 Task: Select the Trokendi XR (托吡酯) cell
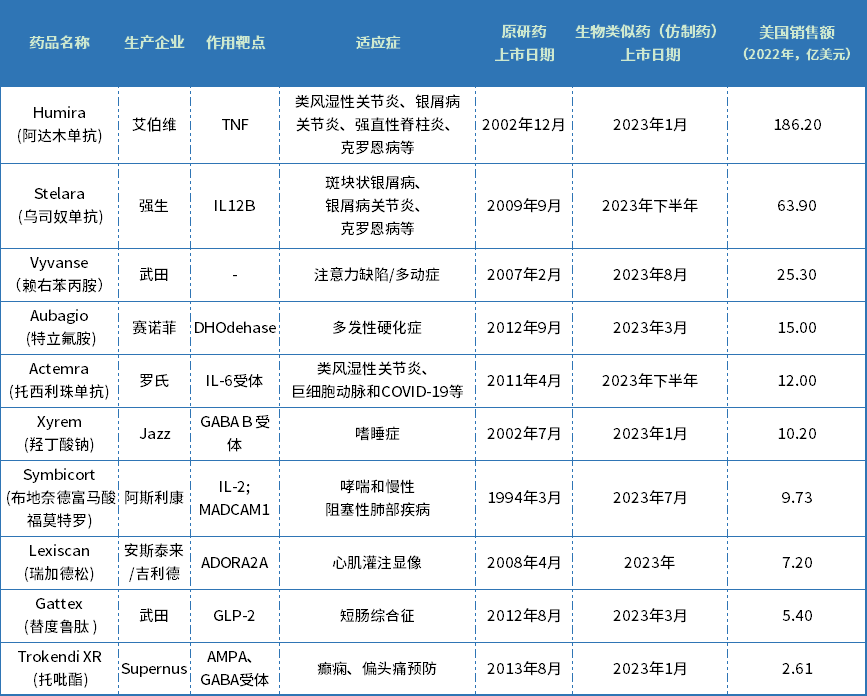(59, 668)
